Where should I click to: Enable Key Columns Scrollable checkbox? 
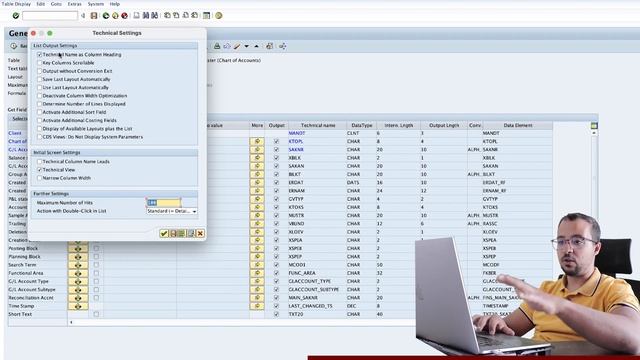(40, 63)
